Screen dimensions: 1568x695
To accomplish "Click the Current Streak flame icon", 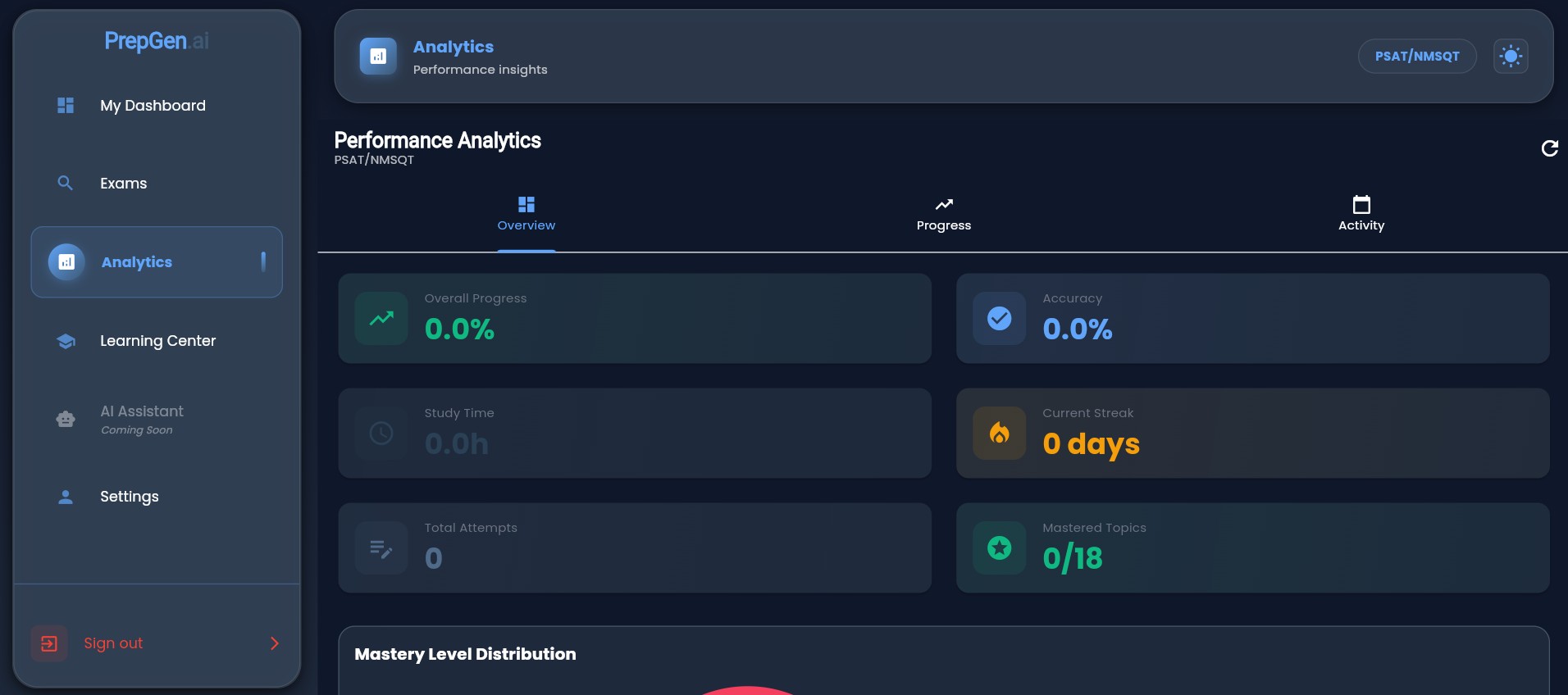I will (999, 434).
